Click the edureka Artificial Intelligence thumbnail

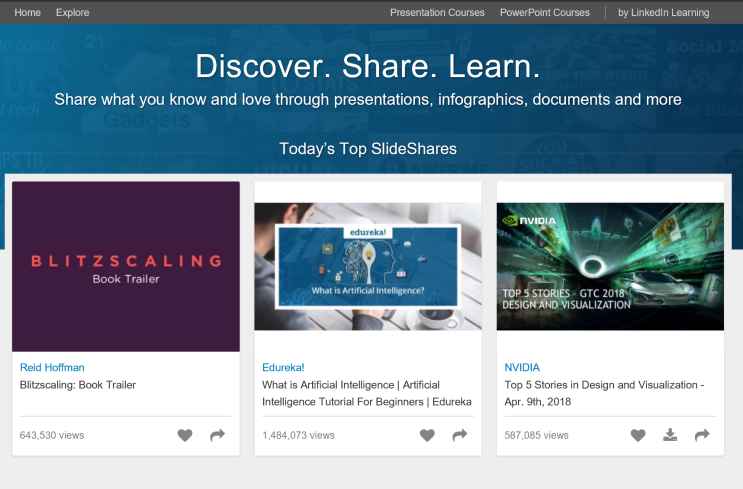[368, 266]
